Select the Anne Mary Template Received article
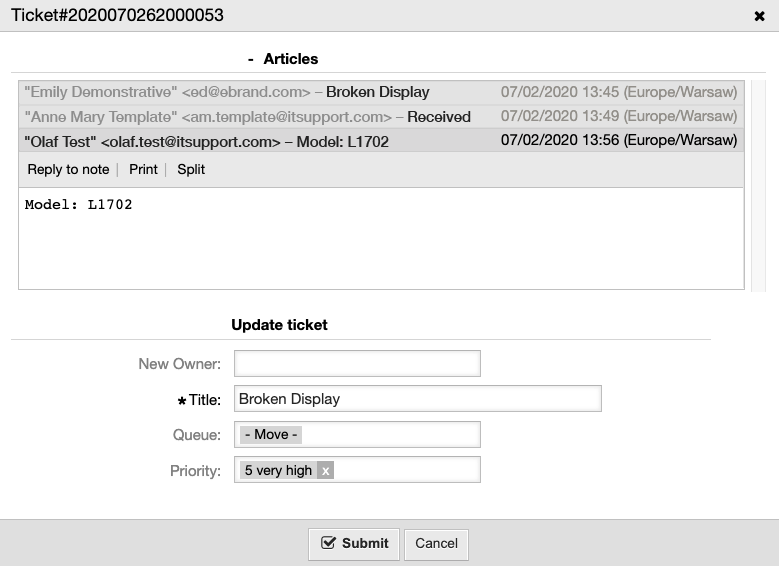 coord(381,117)
